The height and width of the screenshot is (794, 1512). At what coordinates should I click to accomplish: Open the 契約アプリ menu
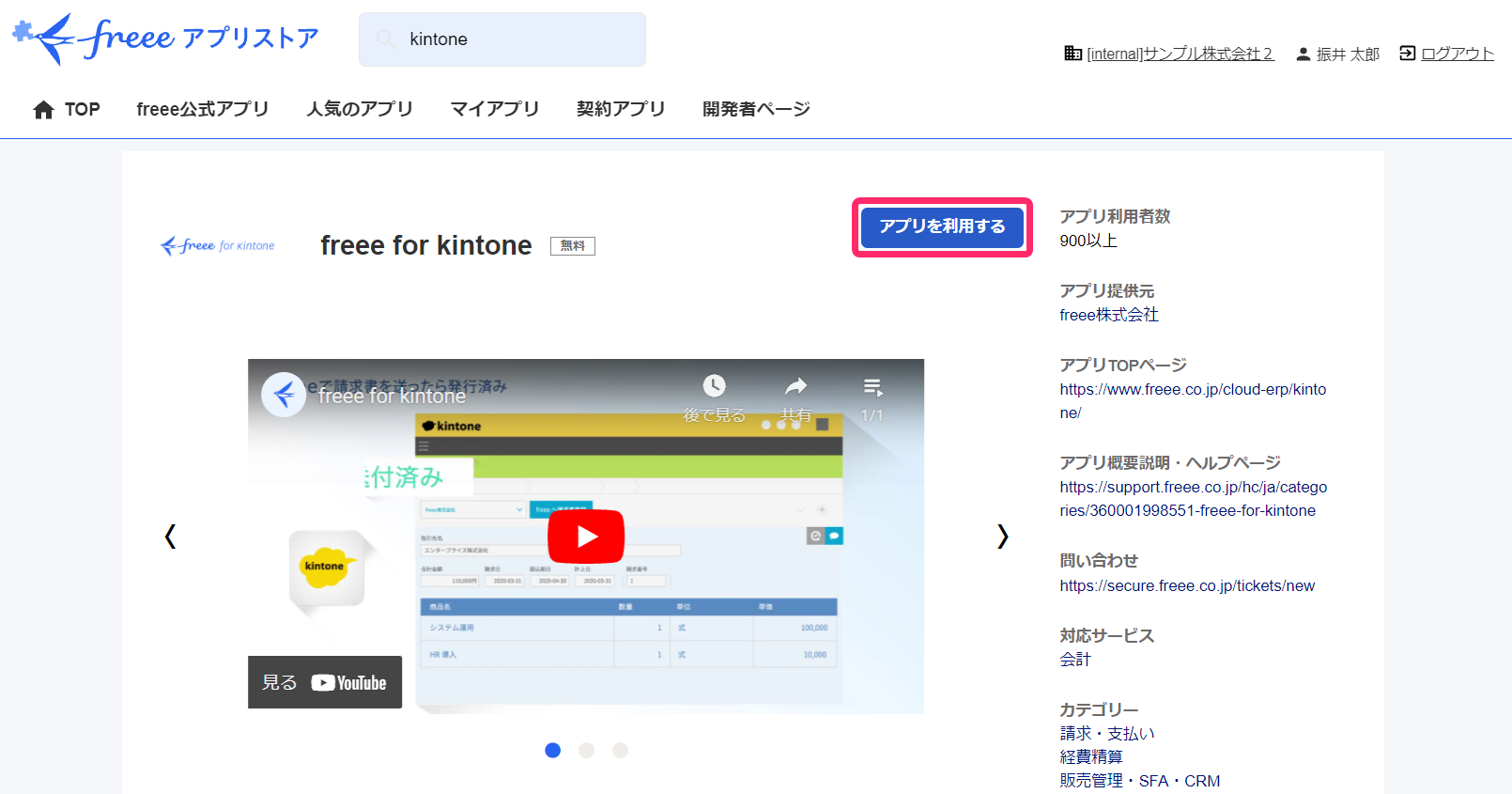click(621, 109)
